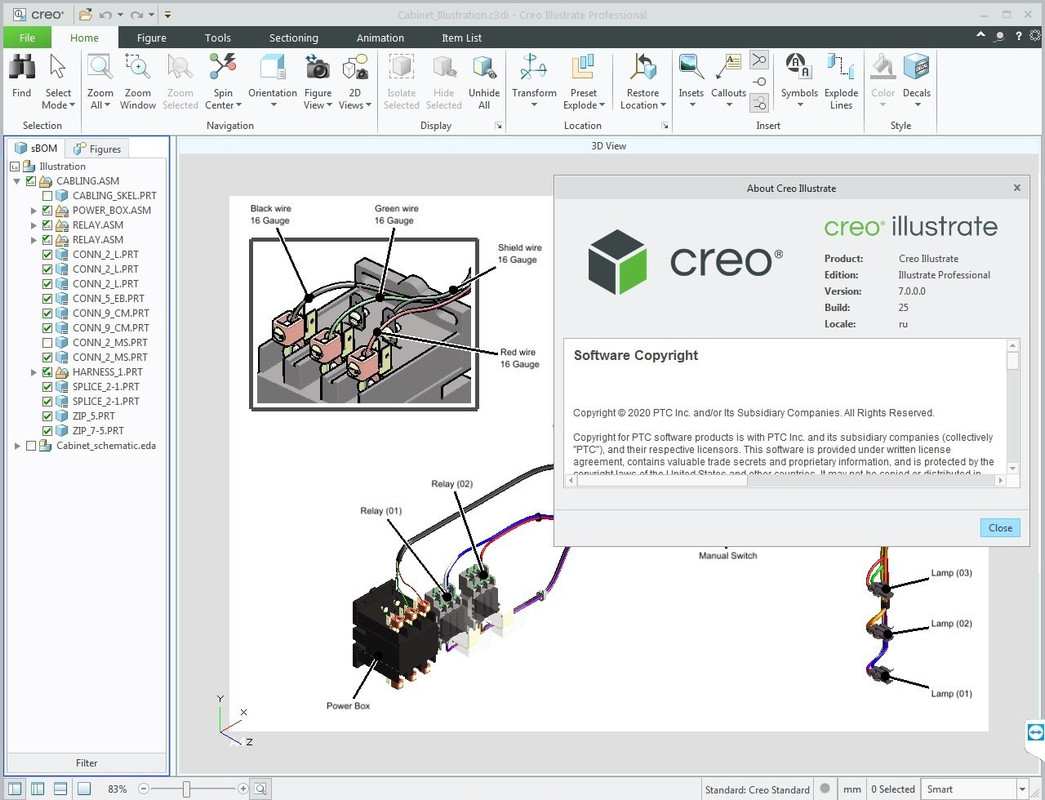Select the horizontal split layout icon in status bar
The width and height of the screenshot is (1045, 800).
coord(60,789)
